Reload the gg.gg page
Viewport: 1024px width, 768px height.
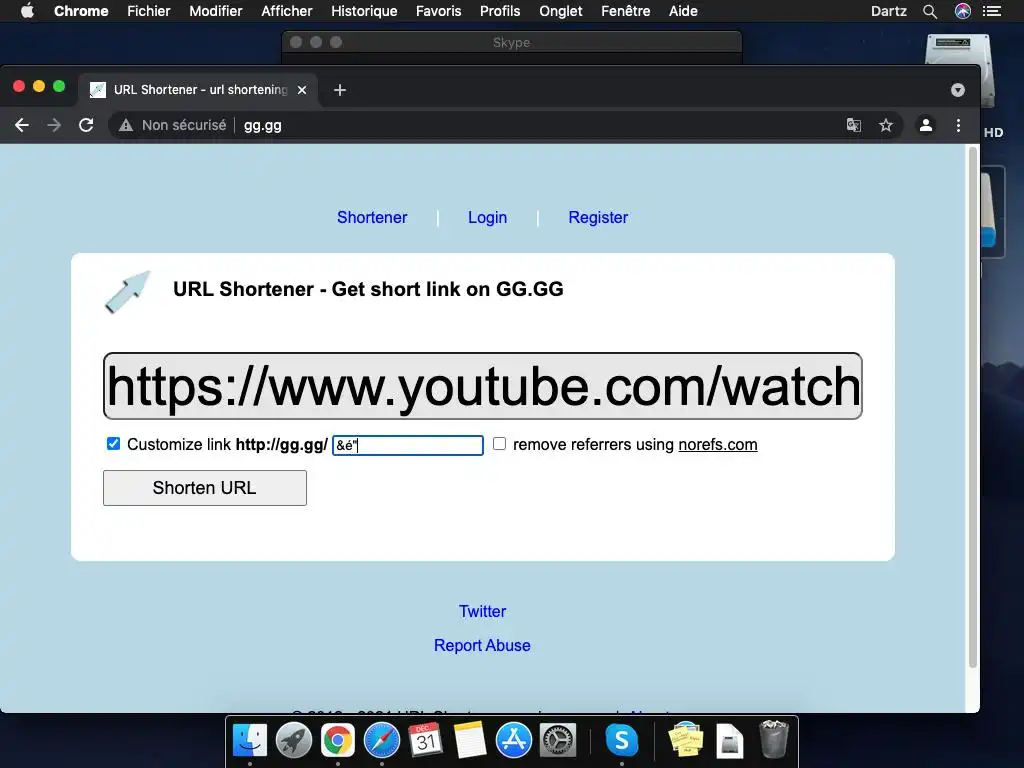pos(86,125)
